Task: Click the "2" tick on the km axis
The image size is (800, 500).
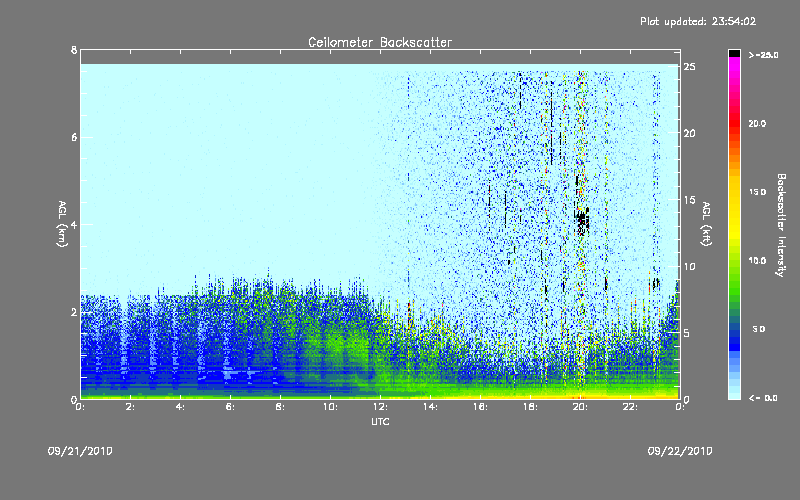Action: (x=74, y=312)
